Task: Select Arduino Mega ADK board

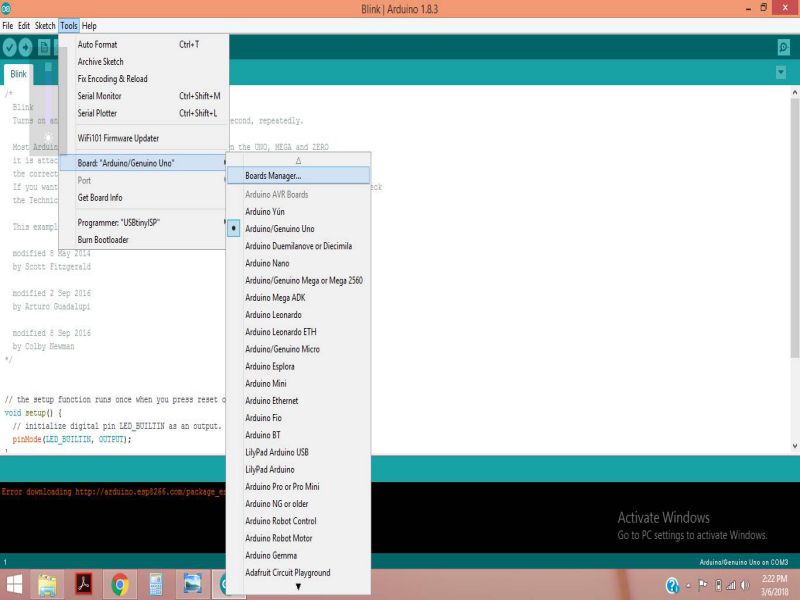Action: [x=298, y=297]
